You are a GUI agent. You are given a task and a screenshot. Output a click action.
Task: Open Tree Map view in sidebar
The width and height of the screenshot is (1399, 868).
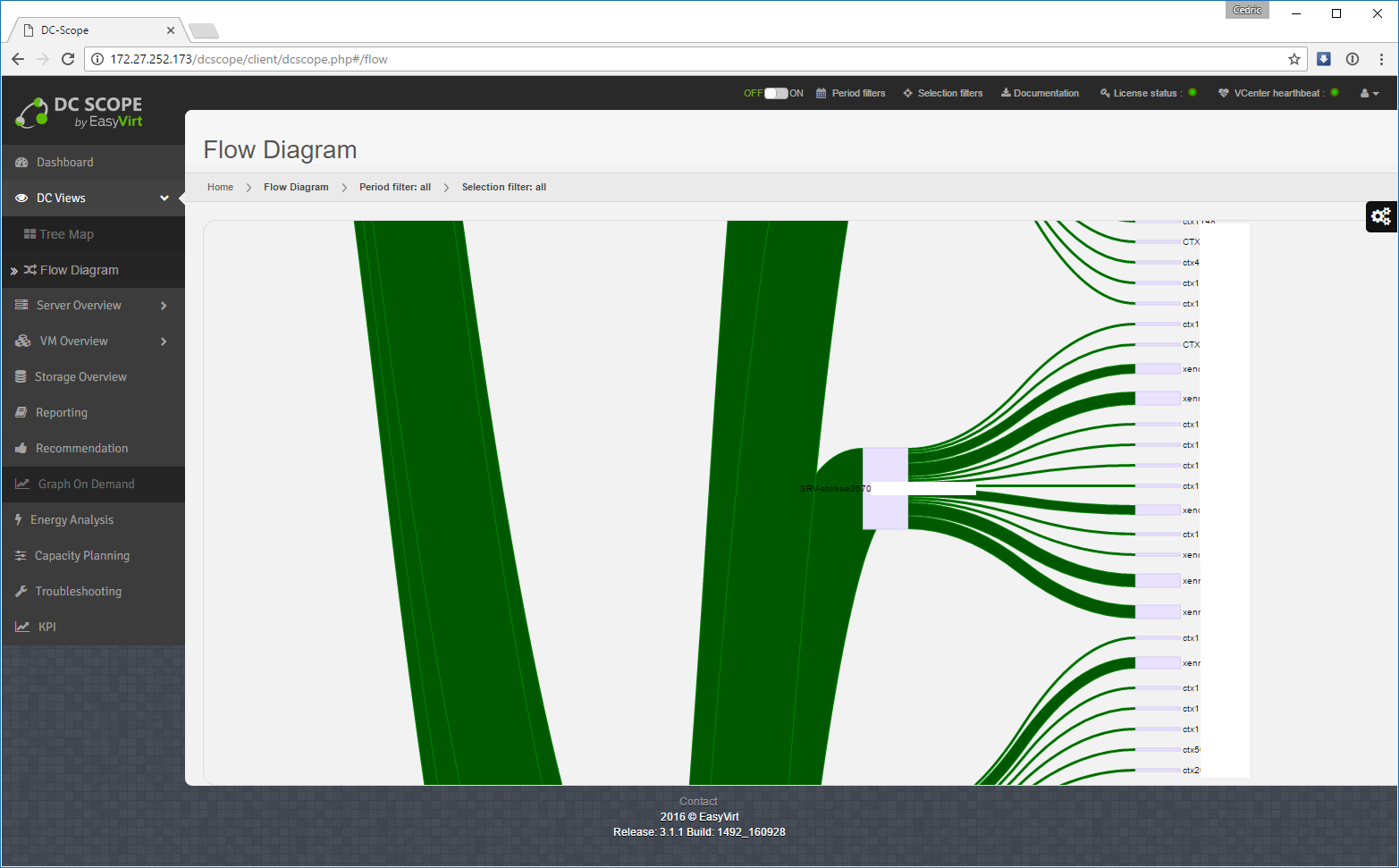(x=66, y=234)
